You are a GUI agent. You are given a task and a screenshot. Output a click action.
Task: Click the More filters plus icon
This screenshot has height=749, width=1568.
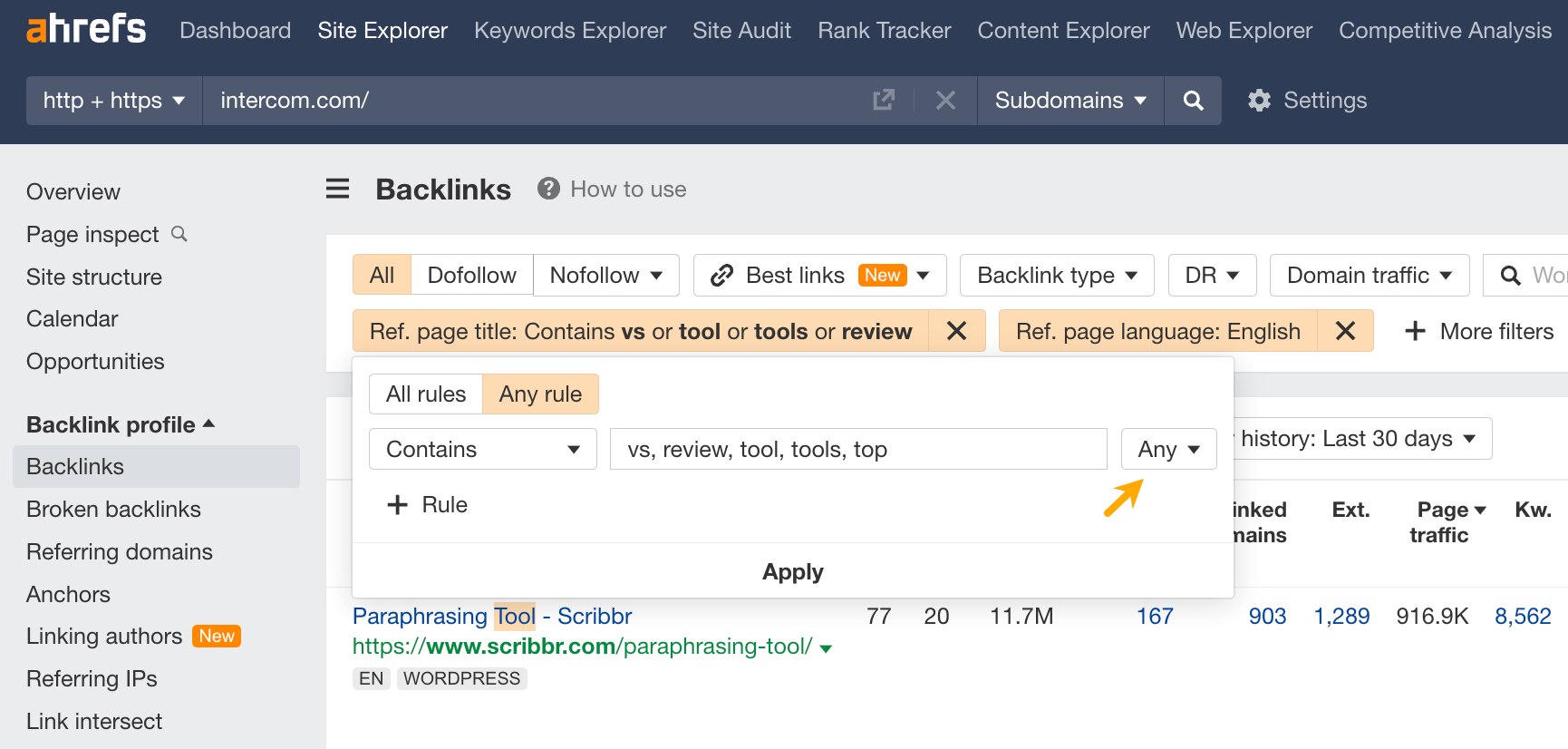point(1415,331)
